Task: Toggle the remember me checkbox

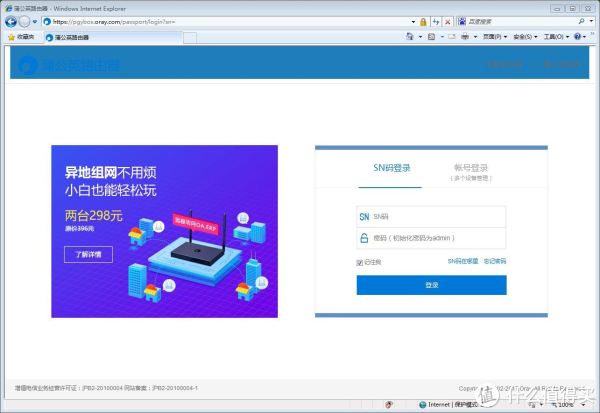Action: pos(360,263)
